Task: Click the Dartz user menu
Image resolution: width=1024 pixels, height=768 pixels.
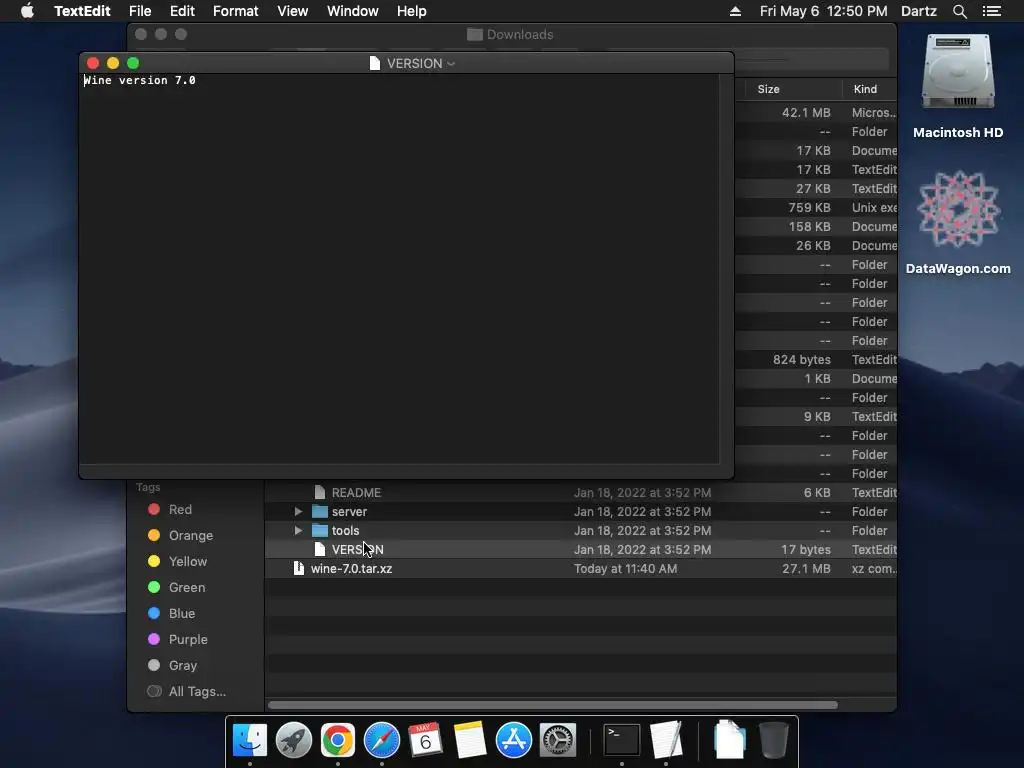Action: tap(919, 11)
